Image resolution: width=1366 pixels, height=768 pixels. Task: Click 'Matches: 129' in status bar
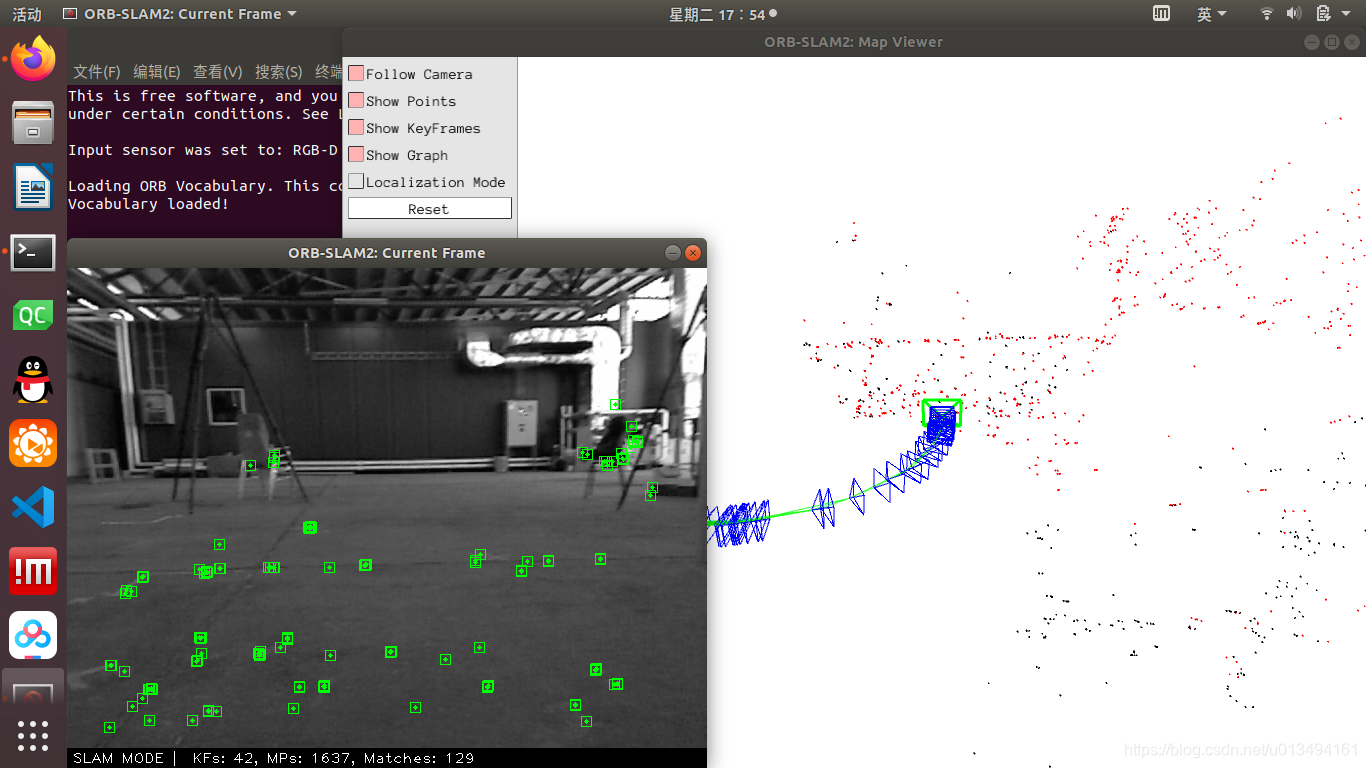[418, 758]
